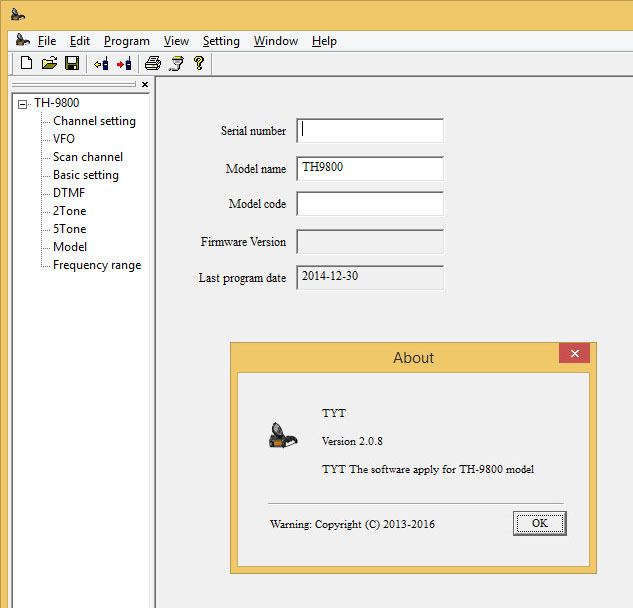The height and width of the screenshot is (608, 633).
Task: Select Scan channel in the tree
Action: point(88,157)
